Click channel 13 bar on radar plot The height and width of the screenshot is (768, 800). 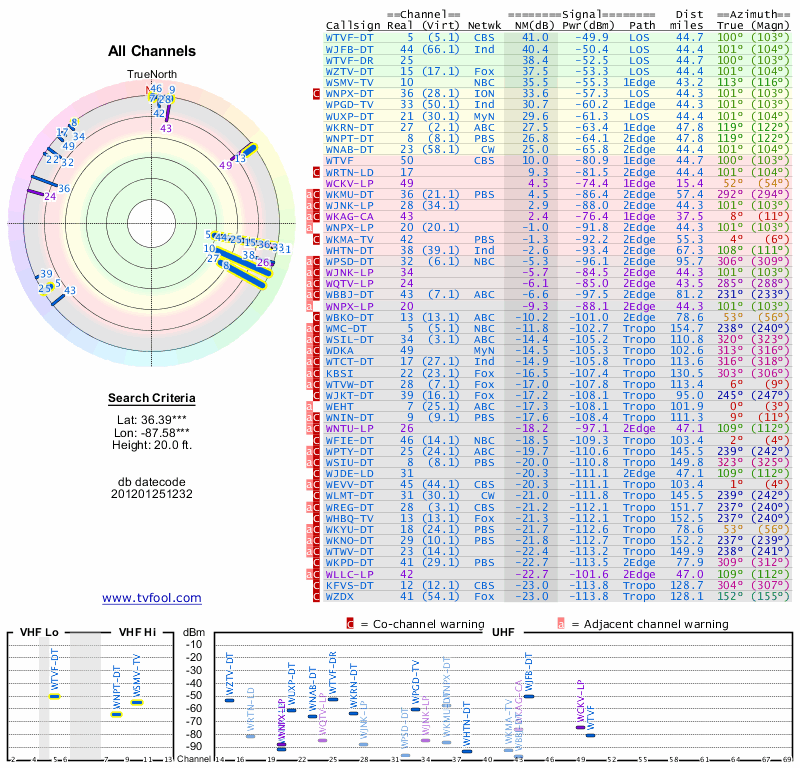(x=249, y=150)
